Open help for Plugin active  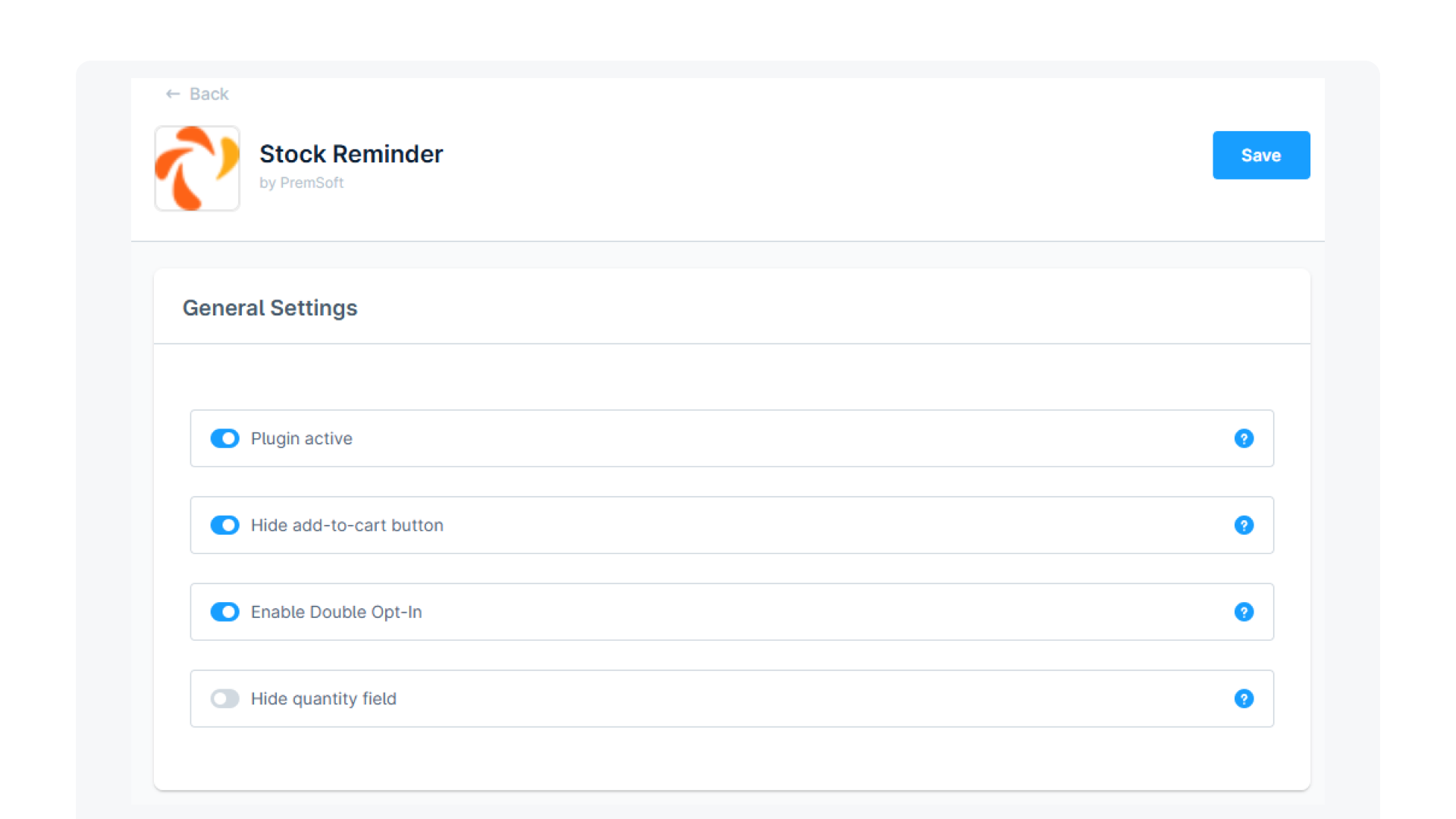coord(1244,438)
